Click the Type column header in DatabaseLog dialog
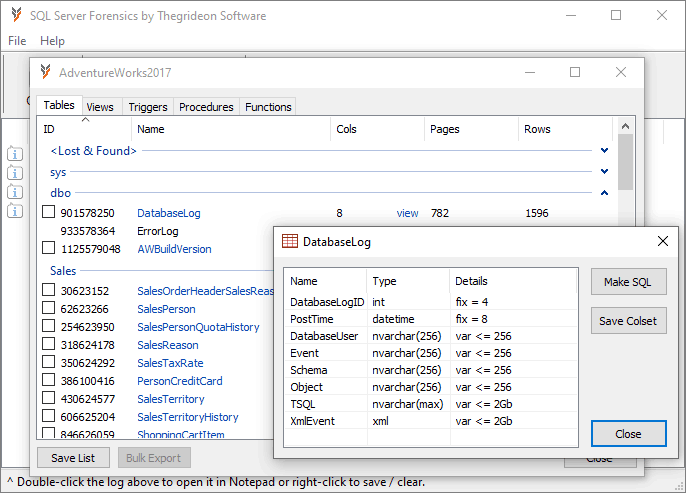 (x=408, y=281)
